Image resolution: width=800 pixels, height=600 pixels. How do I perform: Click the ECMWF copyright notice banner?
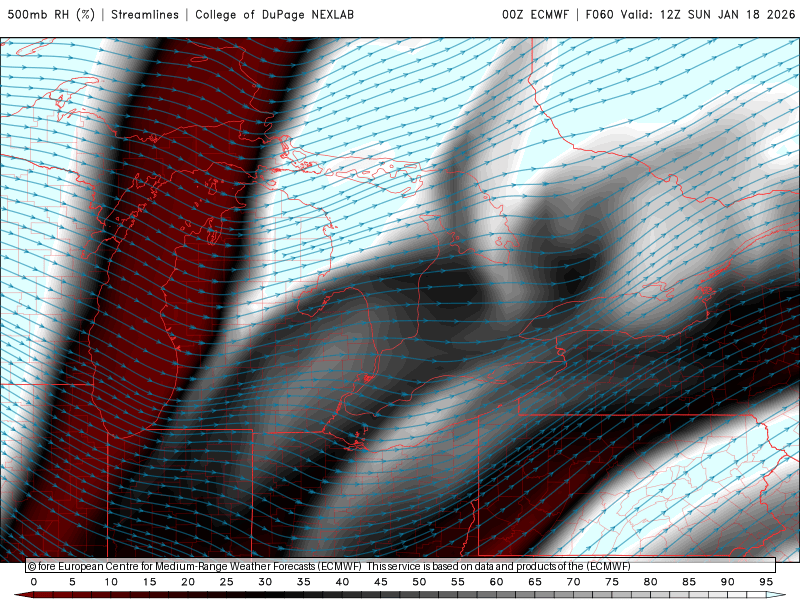pos(401,566)
